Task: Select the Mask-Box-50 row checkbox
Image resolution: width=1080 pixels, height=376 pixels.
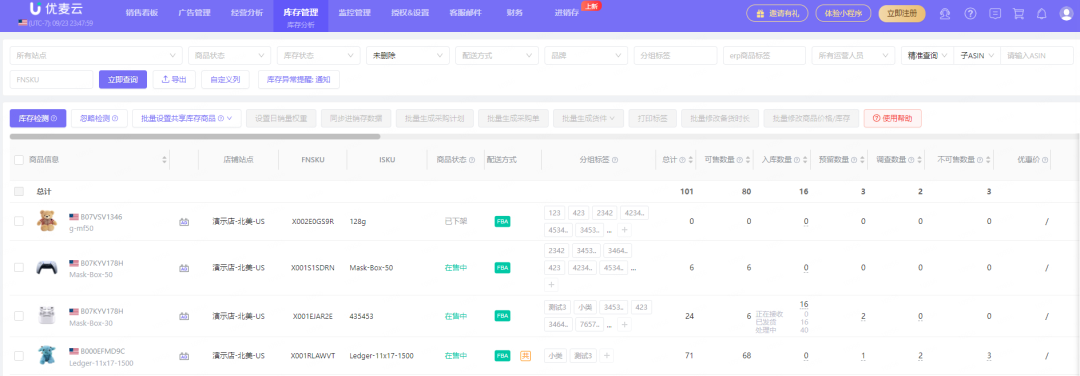Action: [19, 267]
